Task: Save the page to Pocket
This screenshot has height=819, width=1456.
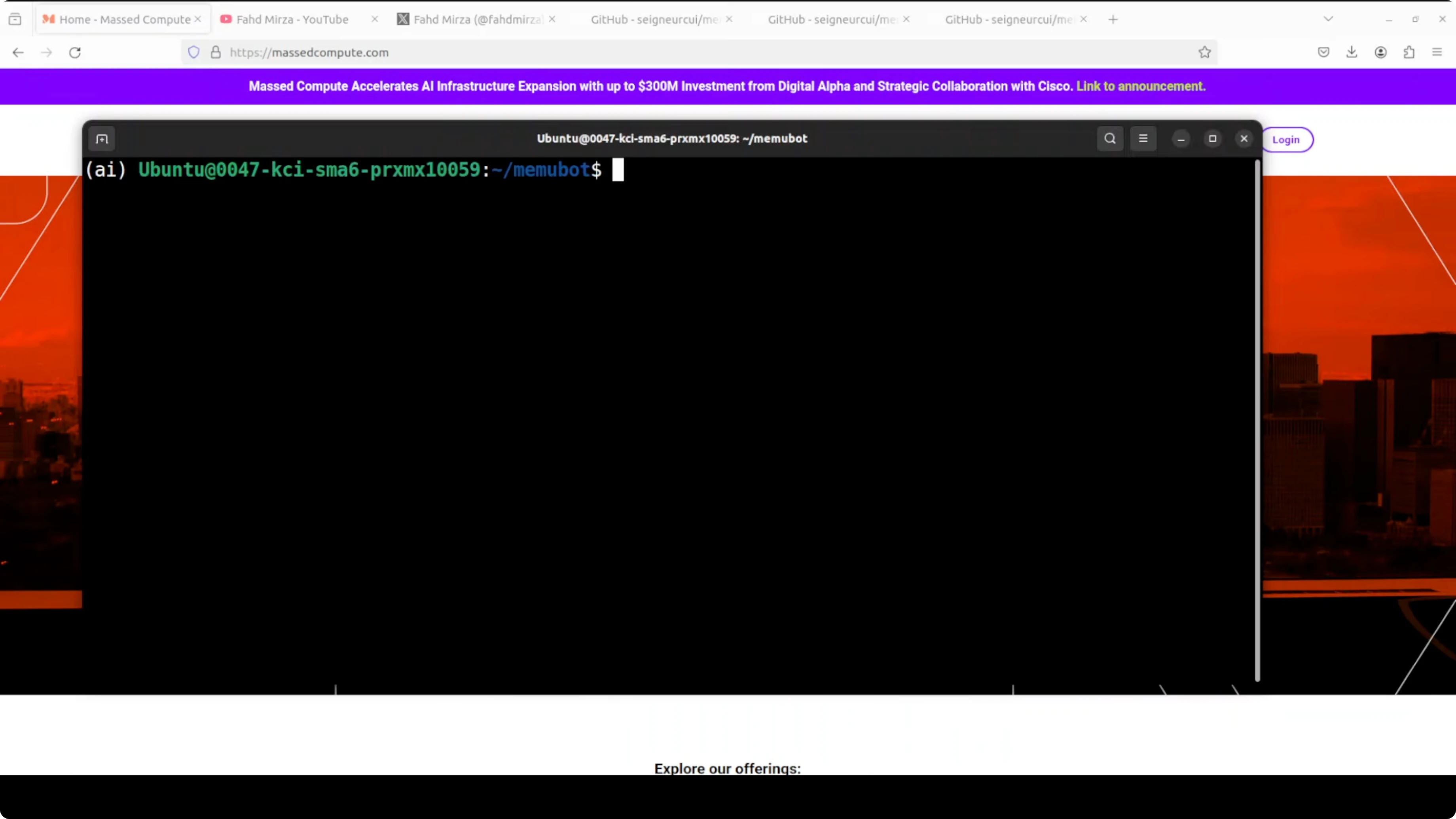Action: point(1323,52)
